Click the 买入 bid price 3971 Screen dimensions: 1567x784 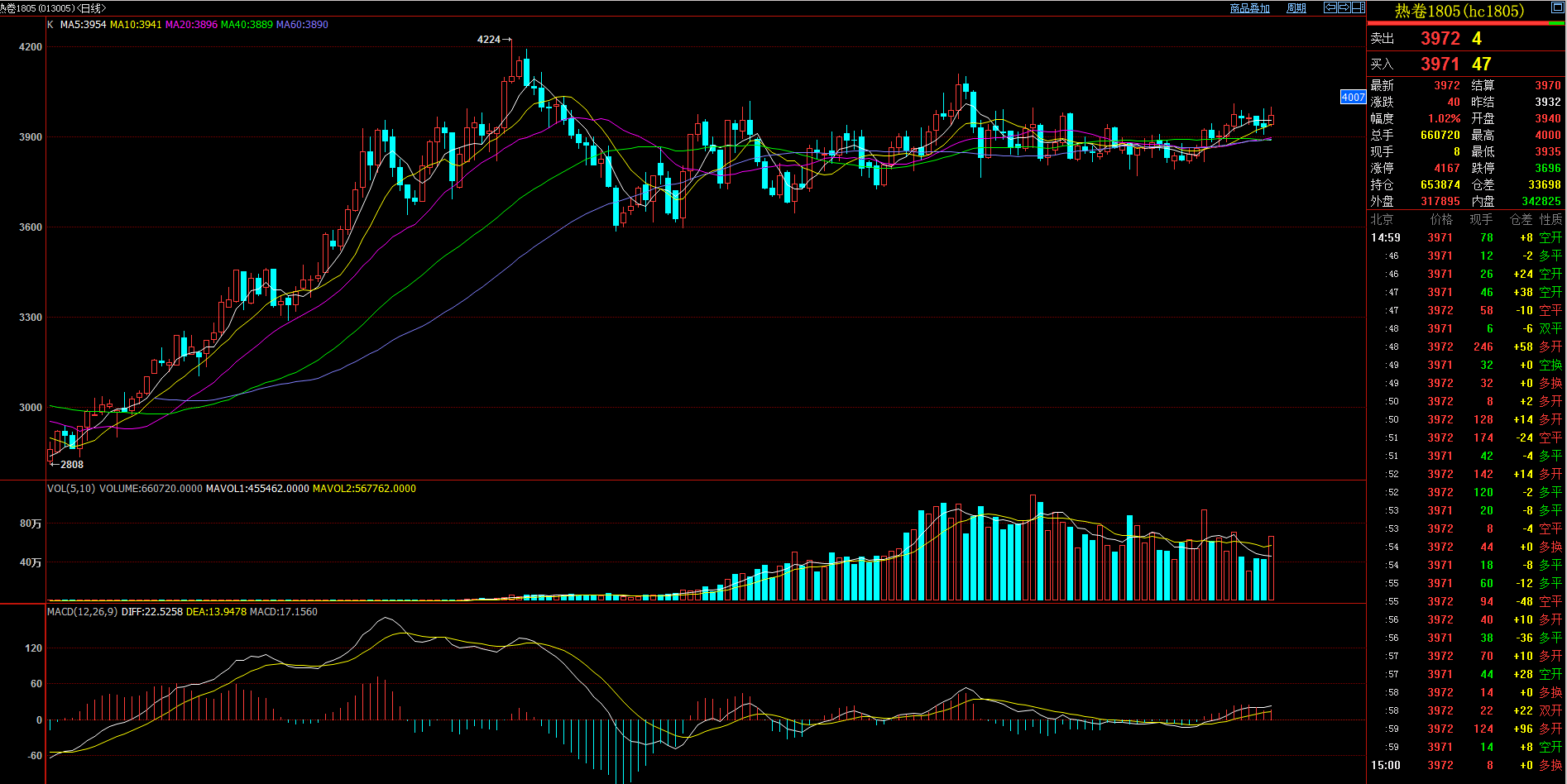click(x=1440, y=65)
